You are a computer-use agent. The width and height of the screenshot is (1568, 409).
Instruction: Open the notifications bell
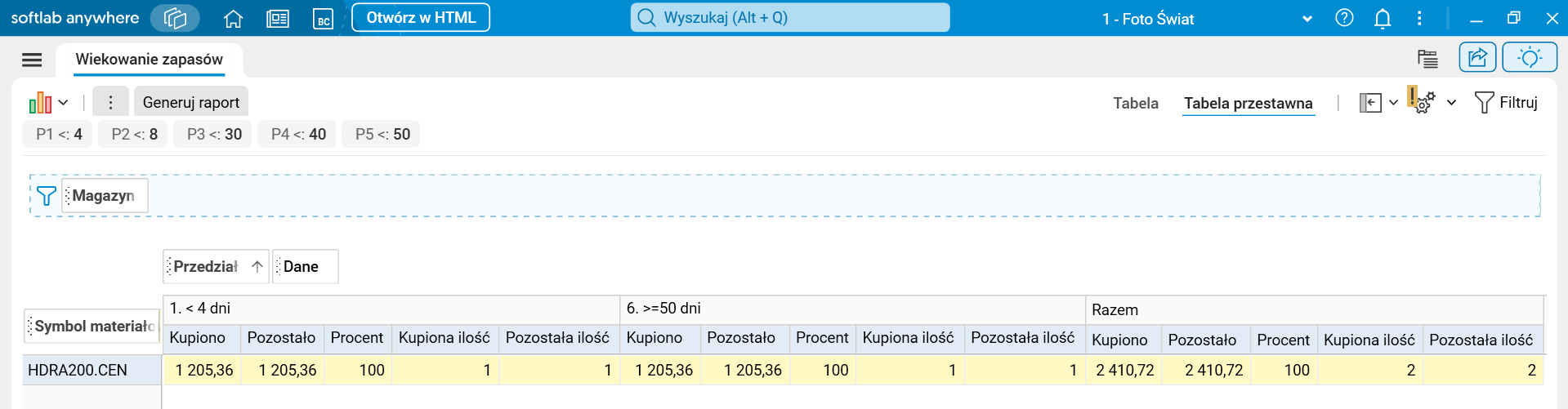pos(1383,18)
